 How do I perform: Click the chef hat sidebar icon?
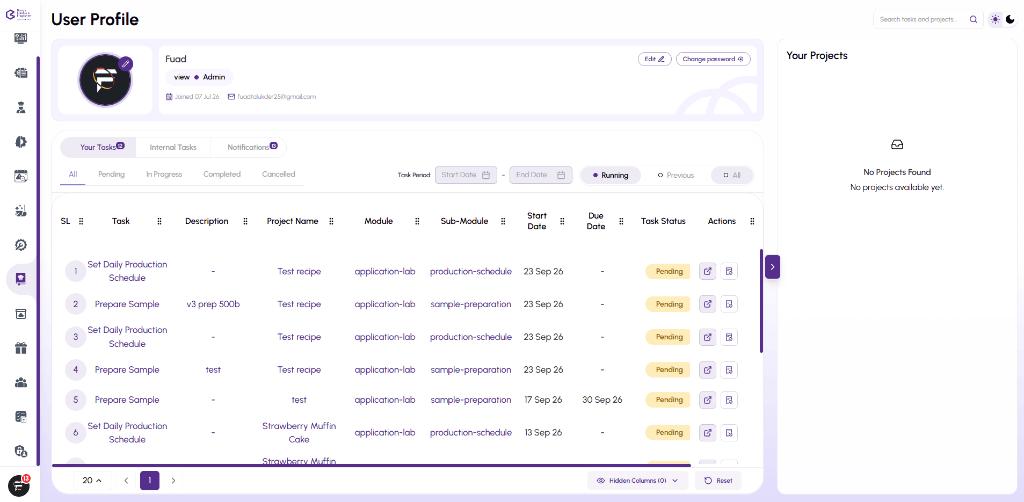click(20, 108)
